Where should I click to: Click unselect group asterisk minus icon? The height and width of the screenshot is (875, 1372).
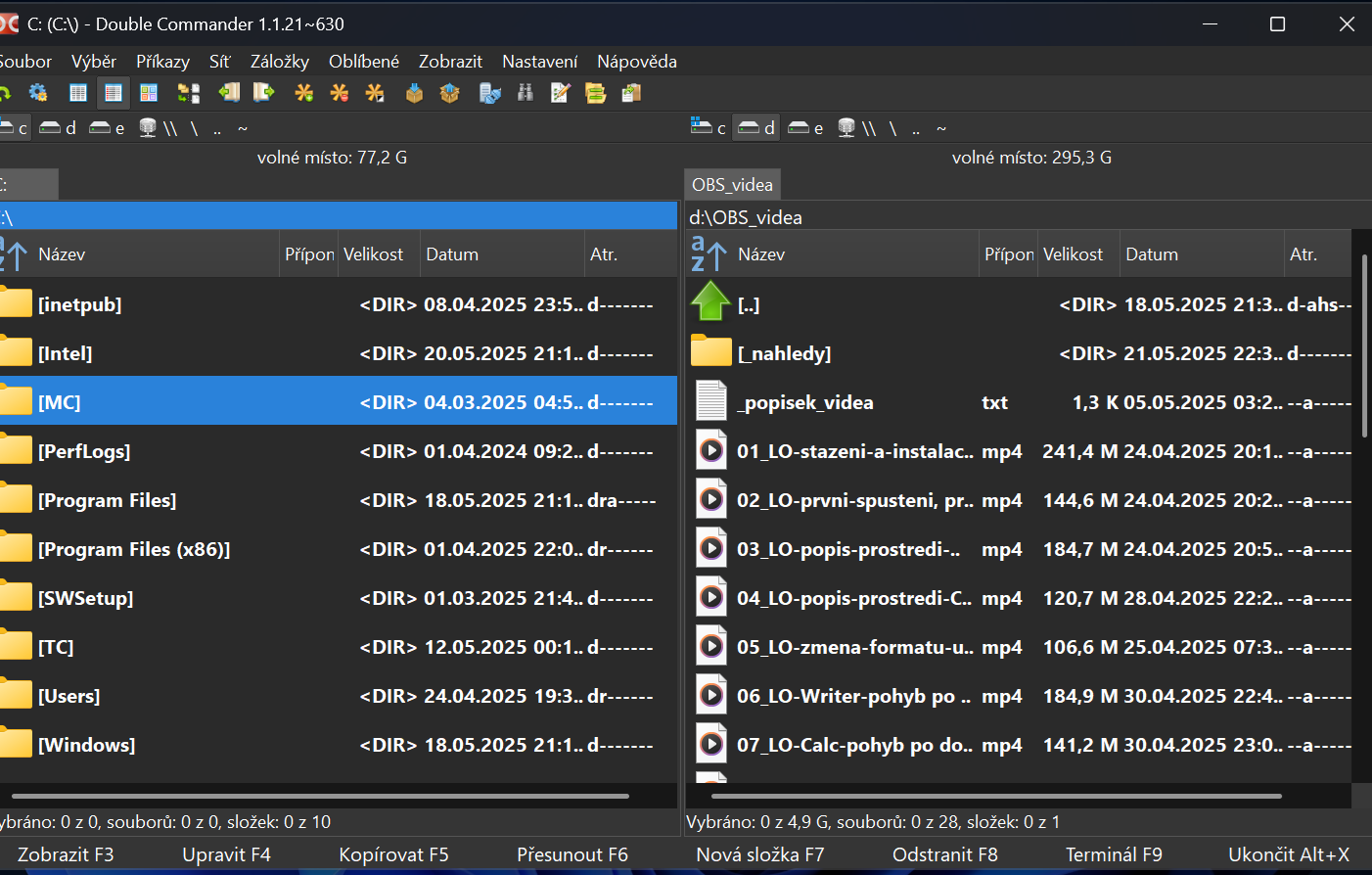point(340,93)
